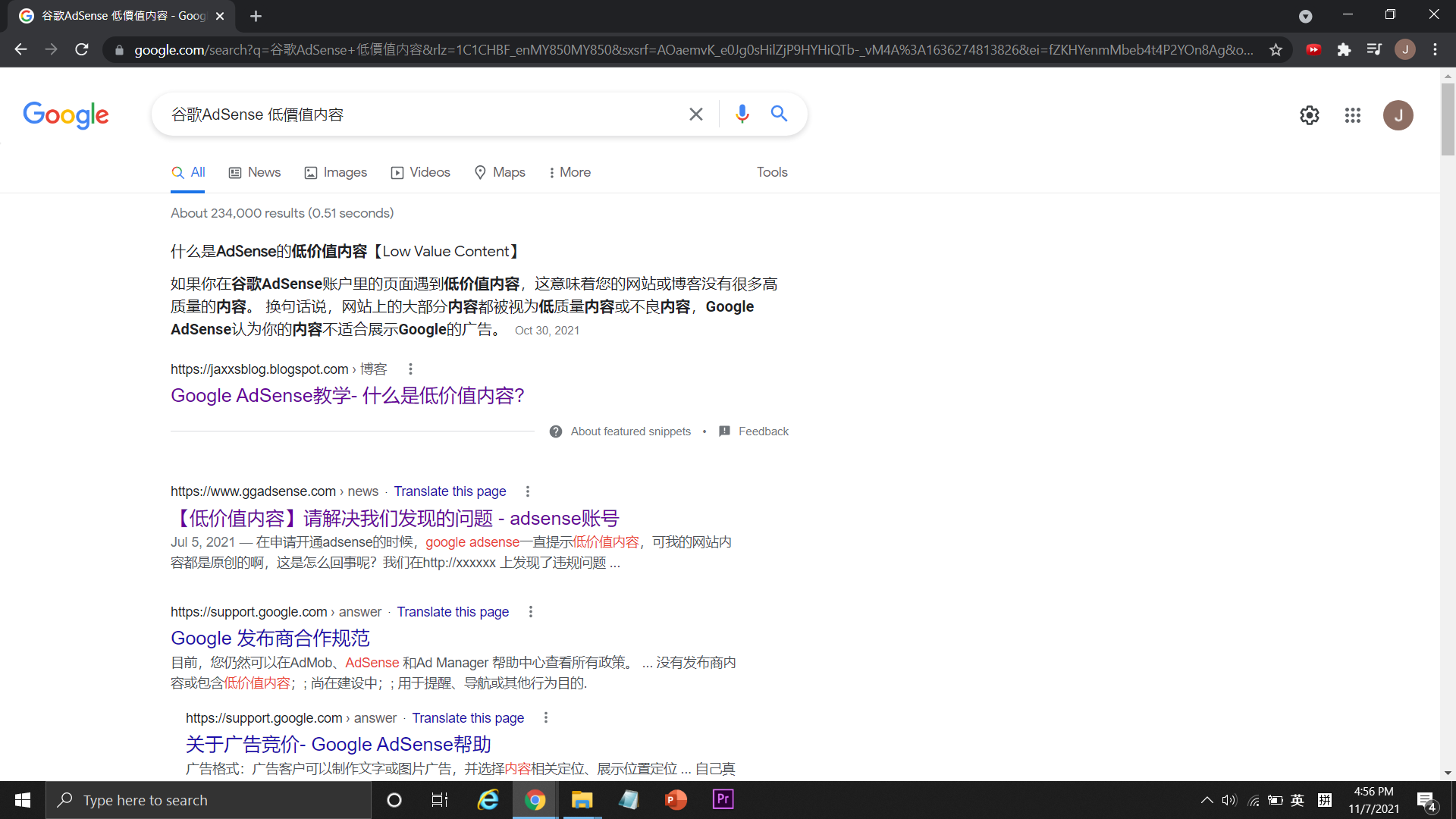
Task: Translate the 关于广告竞价 result page
Action: click(x=468, y=718)
